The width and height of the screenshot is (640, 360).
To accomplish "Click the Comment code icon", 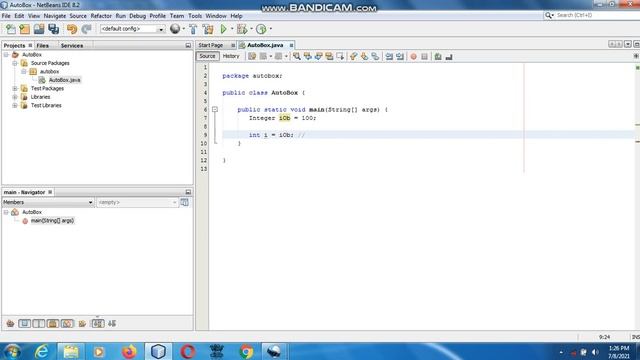I will (438, 56).
